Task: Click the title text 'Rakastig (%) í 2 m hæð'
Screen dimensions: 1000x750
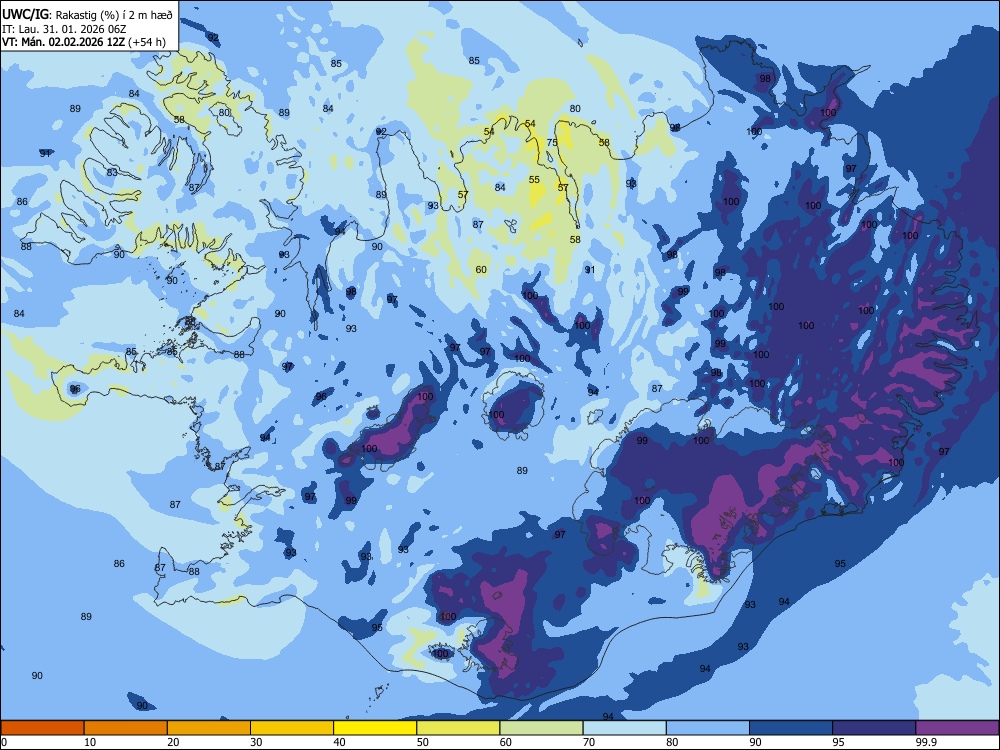Action: (x=115, y=15)
